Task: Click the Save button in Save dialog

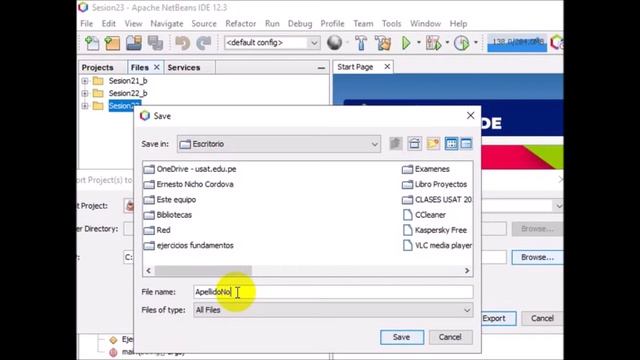Action: pos(402,337)
